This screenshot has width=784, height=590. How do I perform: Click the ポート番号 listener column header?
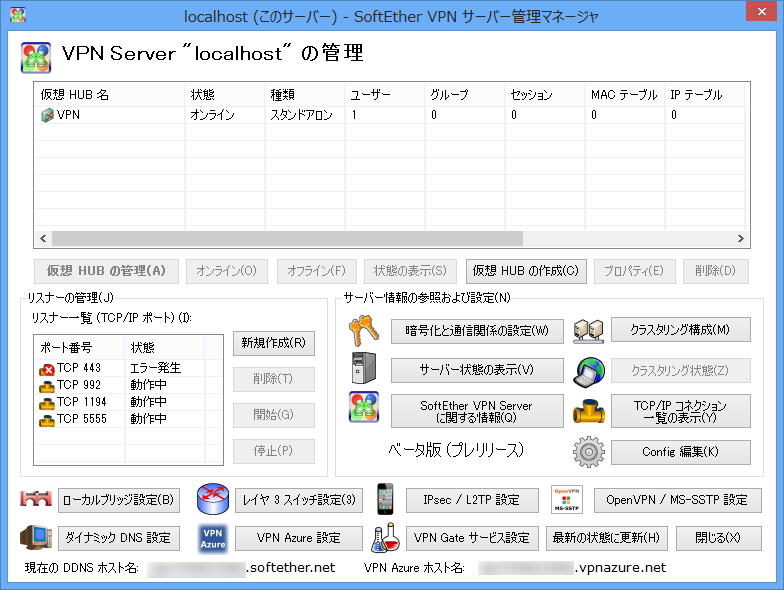point(80,348)
